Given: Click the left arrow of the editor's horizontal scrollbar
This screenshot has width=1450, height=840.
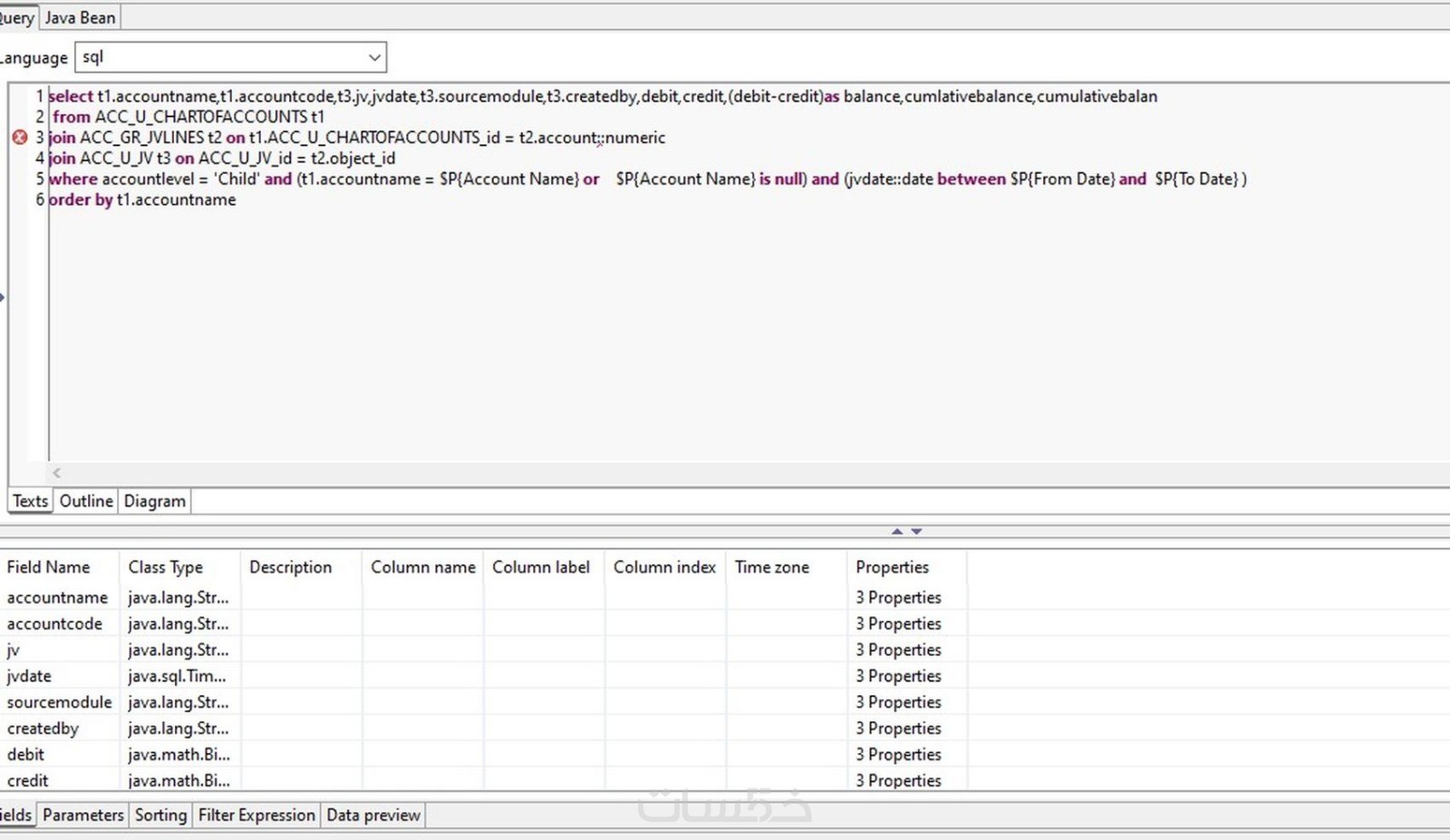Looking at the screenshot, I should tap(56, 473).
